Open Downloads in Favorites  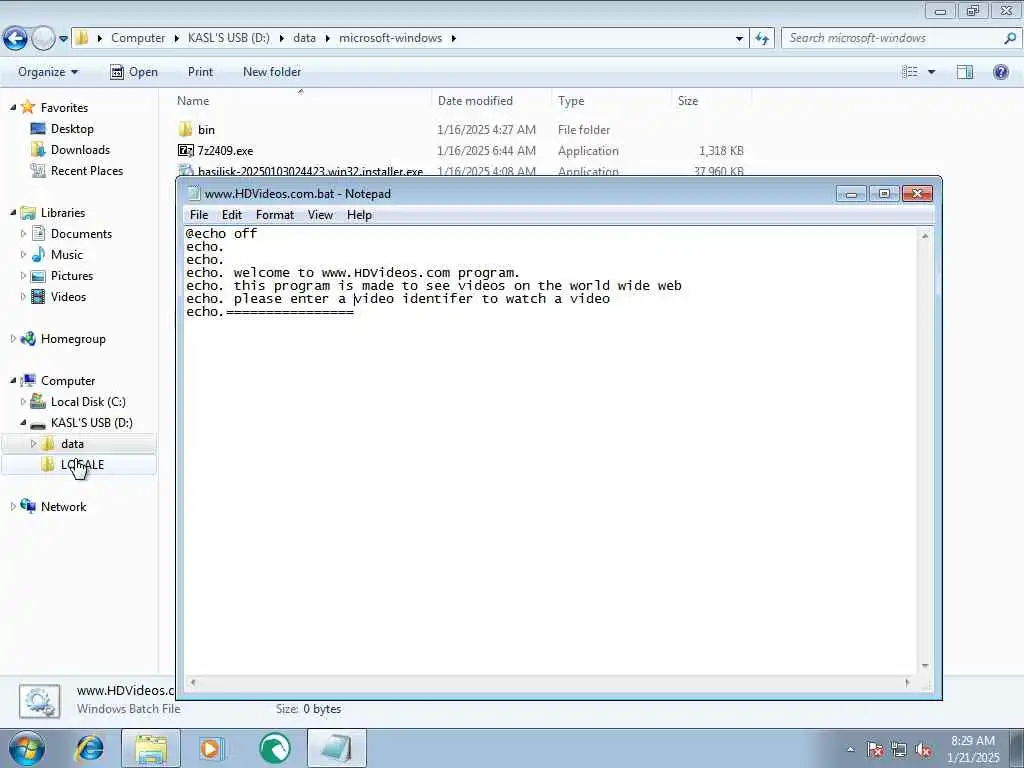(x=80, y=150)
